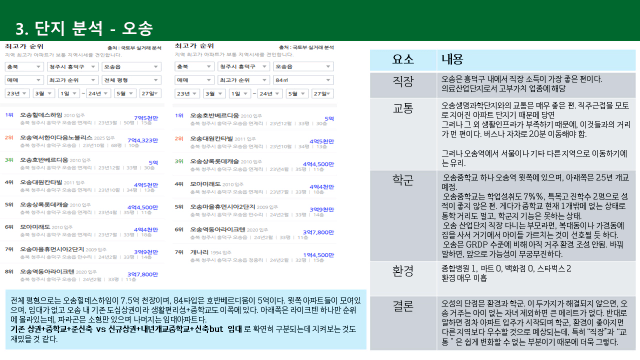The width and height of the screenshot is (640, 360).
Task: Click the 7억4,323만 price
Action: click(x=143, y=140)
